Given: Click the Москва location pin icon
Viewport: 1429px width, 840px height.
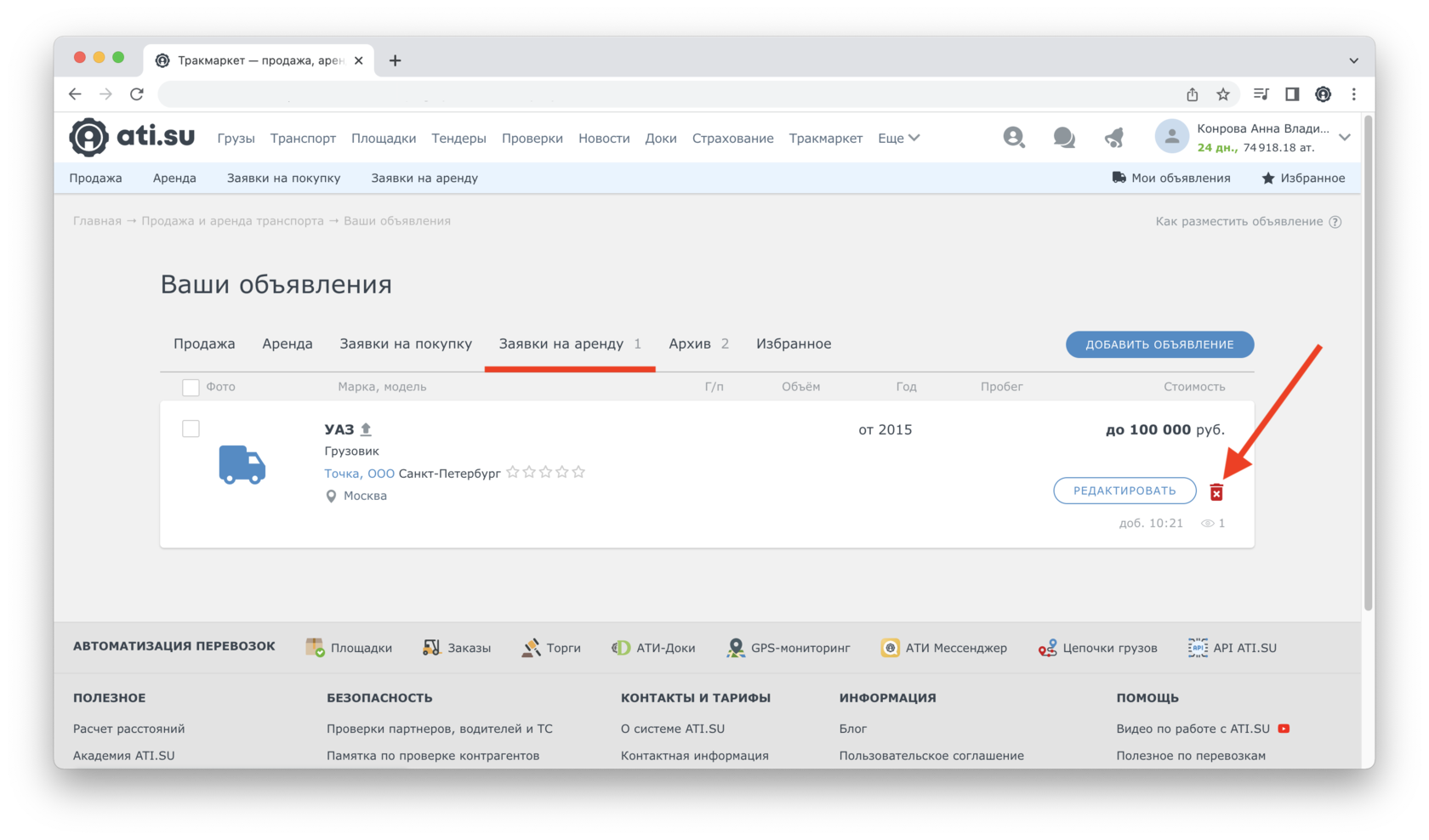Looking at the screenshot, I should 331,496.
